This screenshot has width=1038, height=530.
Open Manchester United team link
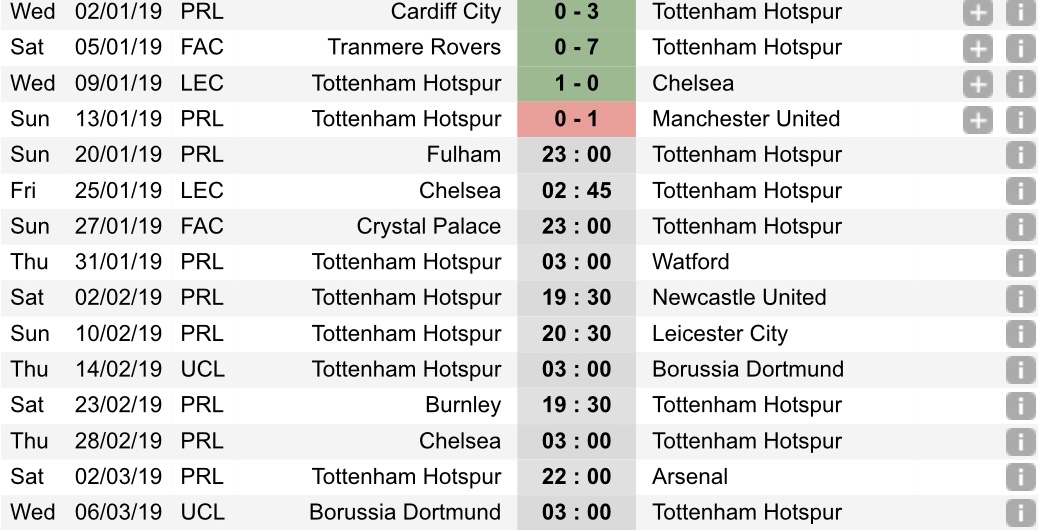coord(745,119)
